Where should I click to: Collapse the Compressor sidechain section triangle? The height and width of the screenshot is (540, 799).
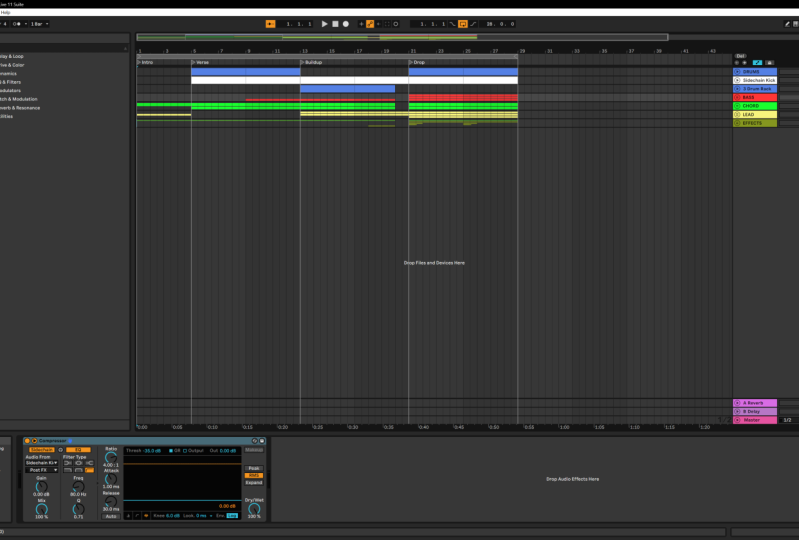35,441
